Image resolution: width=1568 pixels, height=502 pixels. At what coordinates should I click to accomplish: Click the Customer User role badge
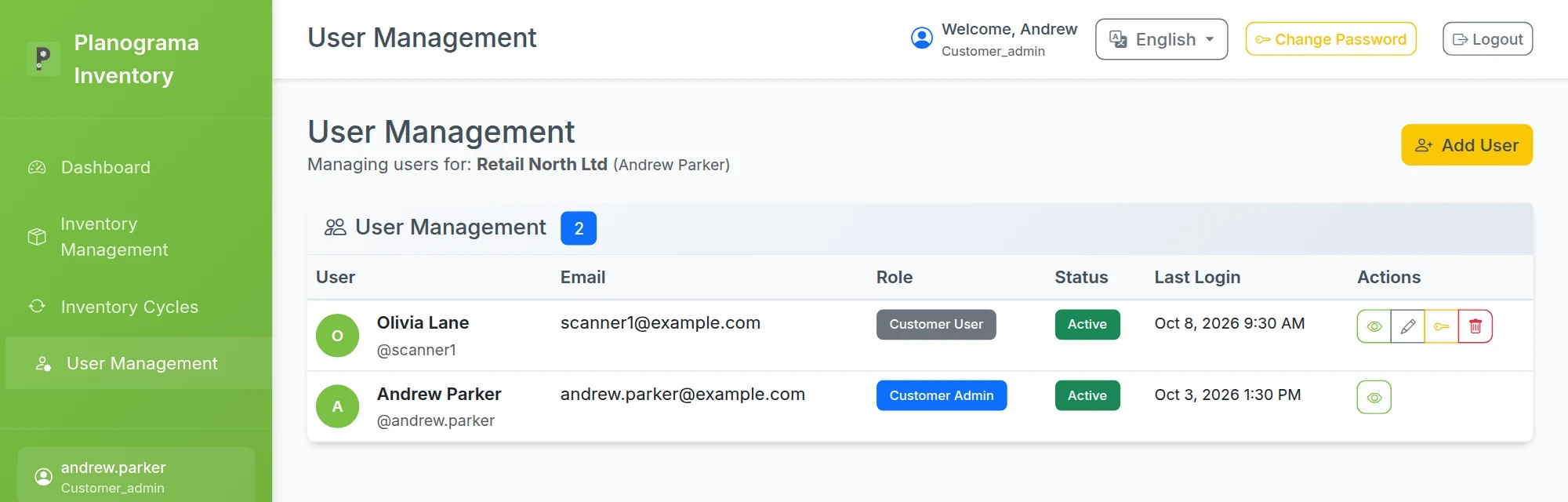point(936,325)
